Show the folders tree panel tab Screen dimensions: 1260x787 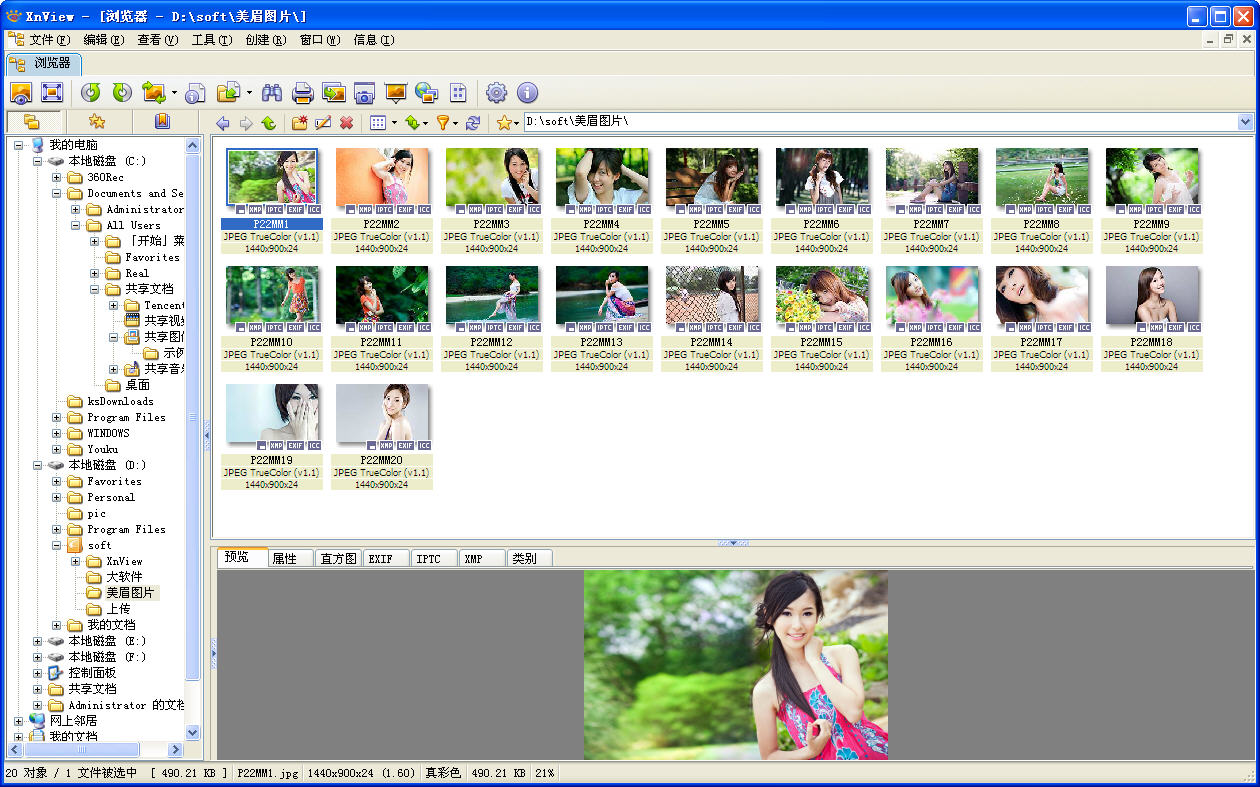coord(32,122)
